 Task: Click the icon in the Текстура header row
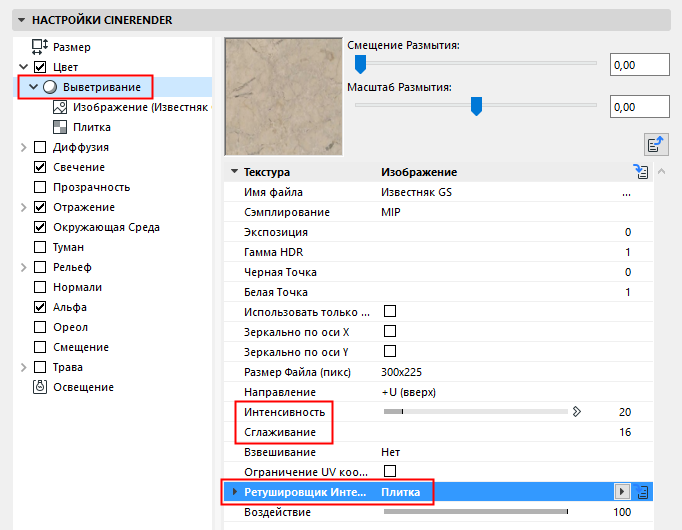pos(642,172)
